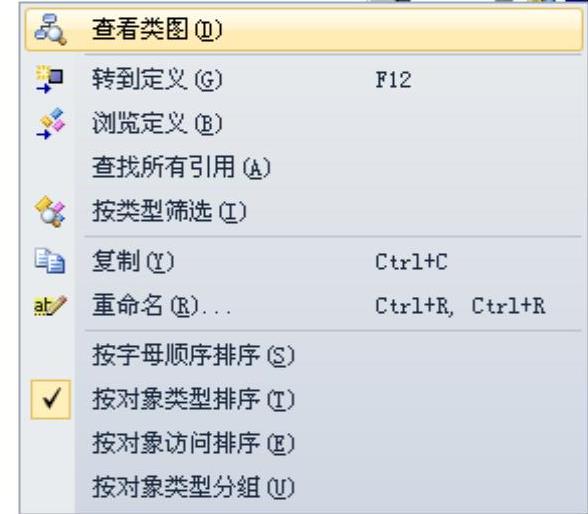Choose 按对象访问排序(E) sorting option
588x514 pixels.
(304, 444)
